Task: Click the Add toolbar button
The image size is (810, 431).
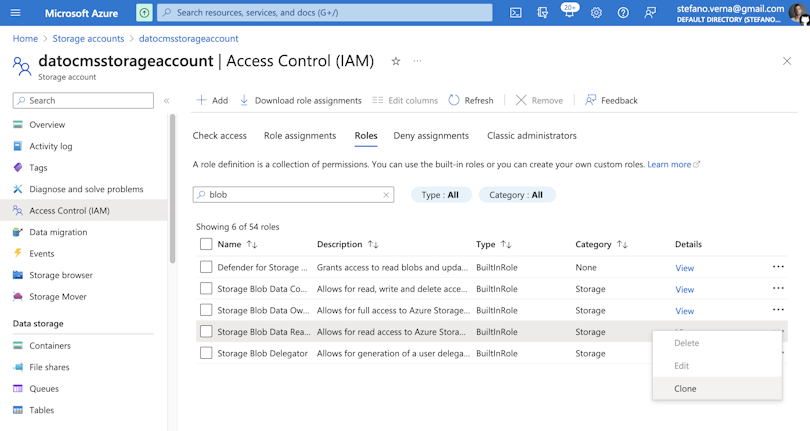Action: [212, 100]
